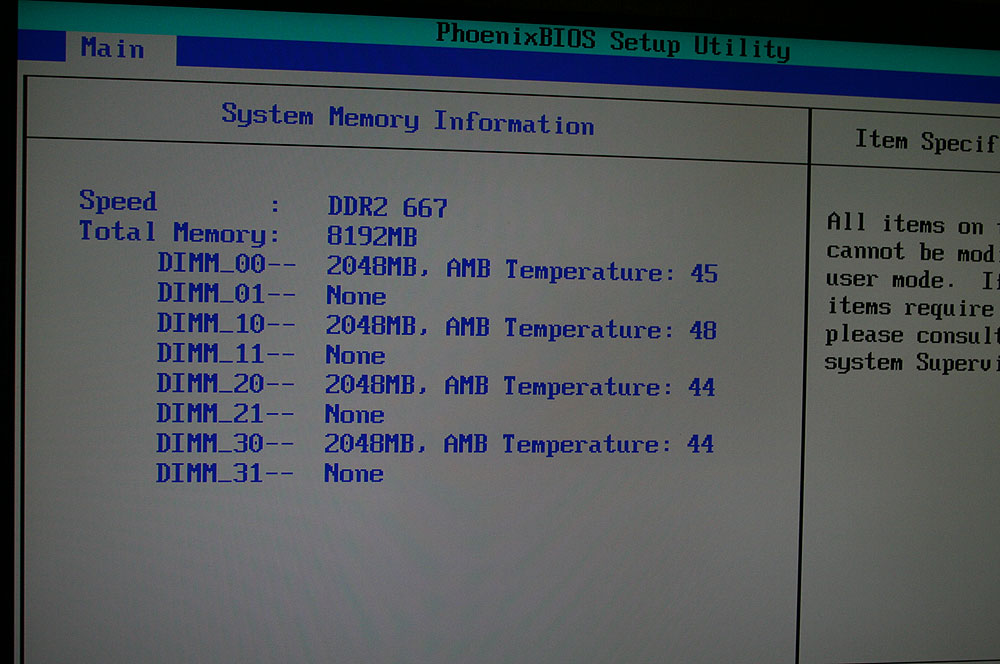Click the None value for DIMM_01
Viewport: 1000px width, 664px height.
pyautogui.click(x=356, y=296)
